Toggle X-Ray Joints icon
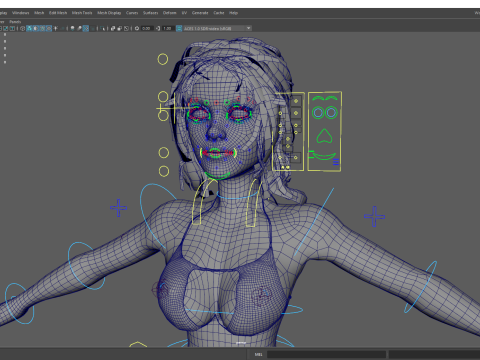This screenshot has width=480, height=360. coord(126,28)
